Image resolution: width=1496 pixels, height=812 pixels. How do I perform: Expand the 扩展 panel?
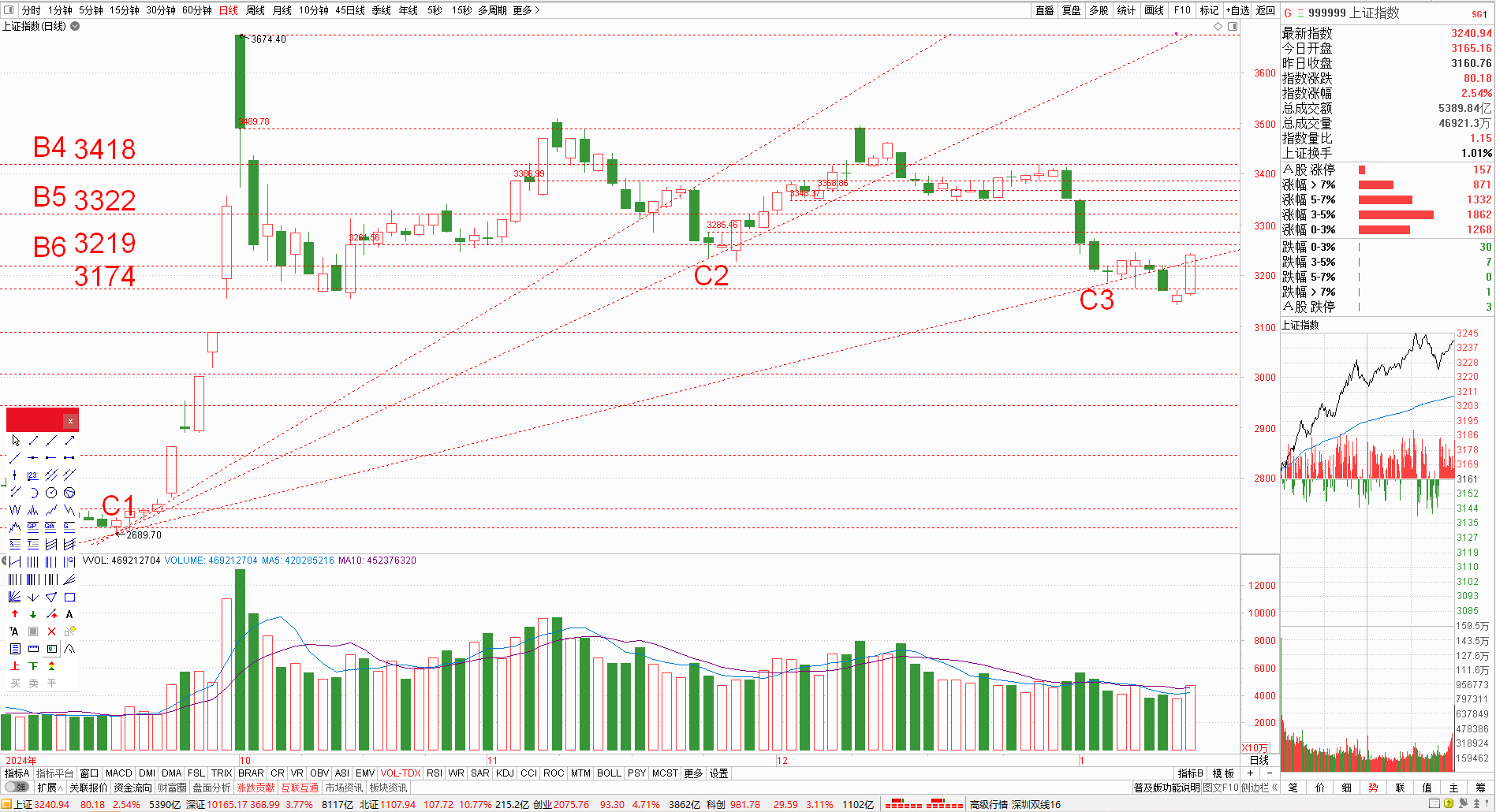[x=50, y=788]
